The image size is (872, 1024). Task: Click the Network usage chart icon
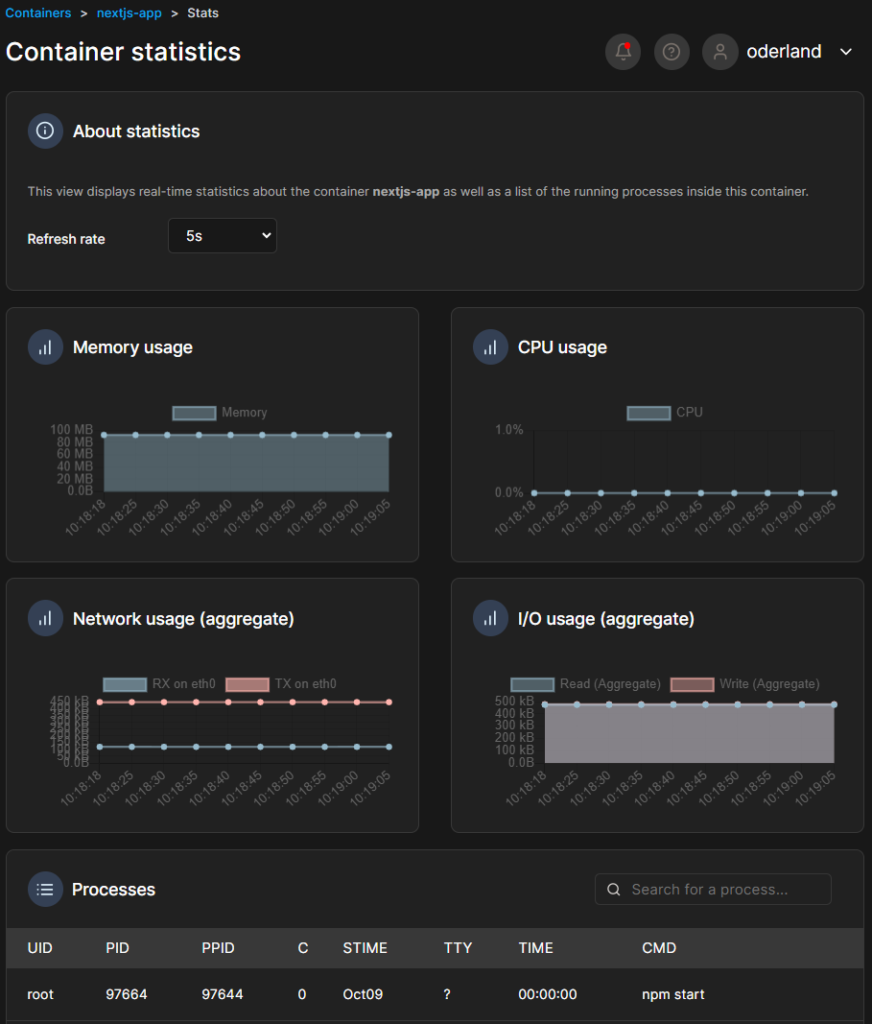click(45, 619)
